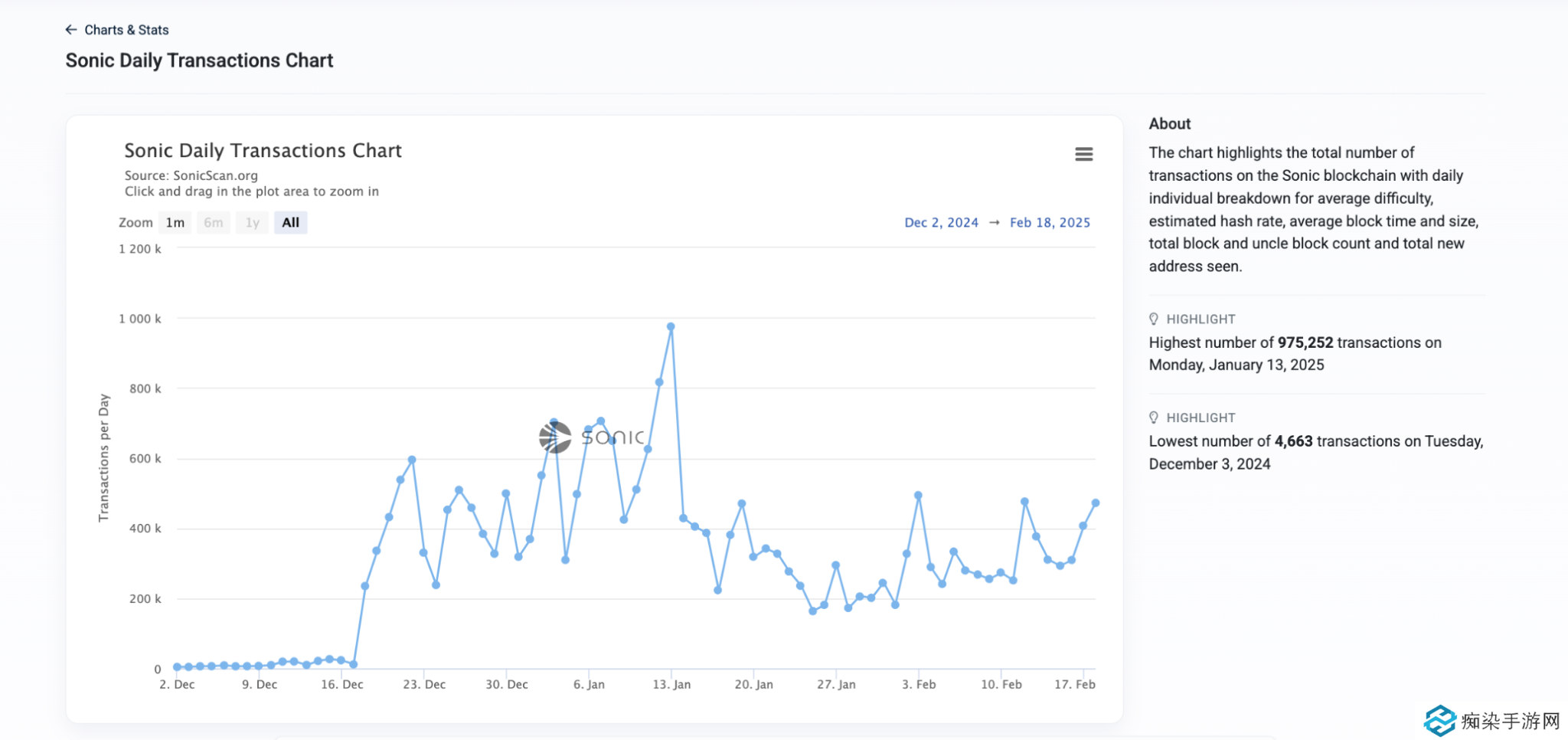This screenshot has width=1568, height=740.
Task: Select the 1y zoom range
Action: (x=252, y=223)
